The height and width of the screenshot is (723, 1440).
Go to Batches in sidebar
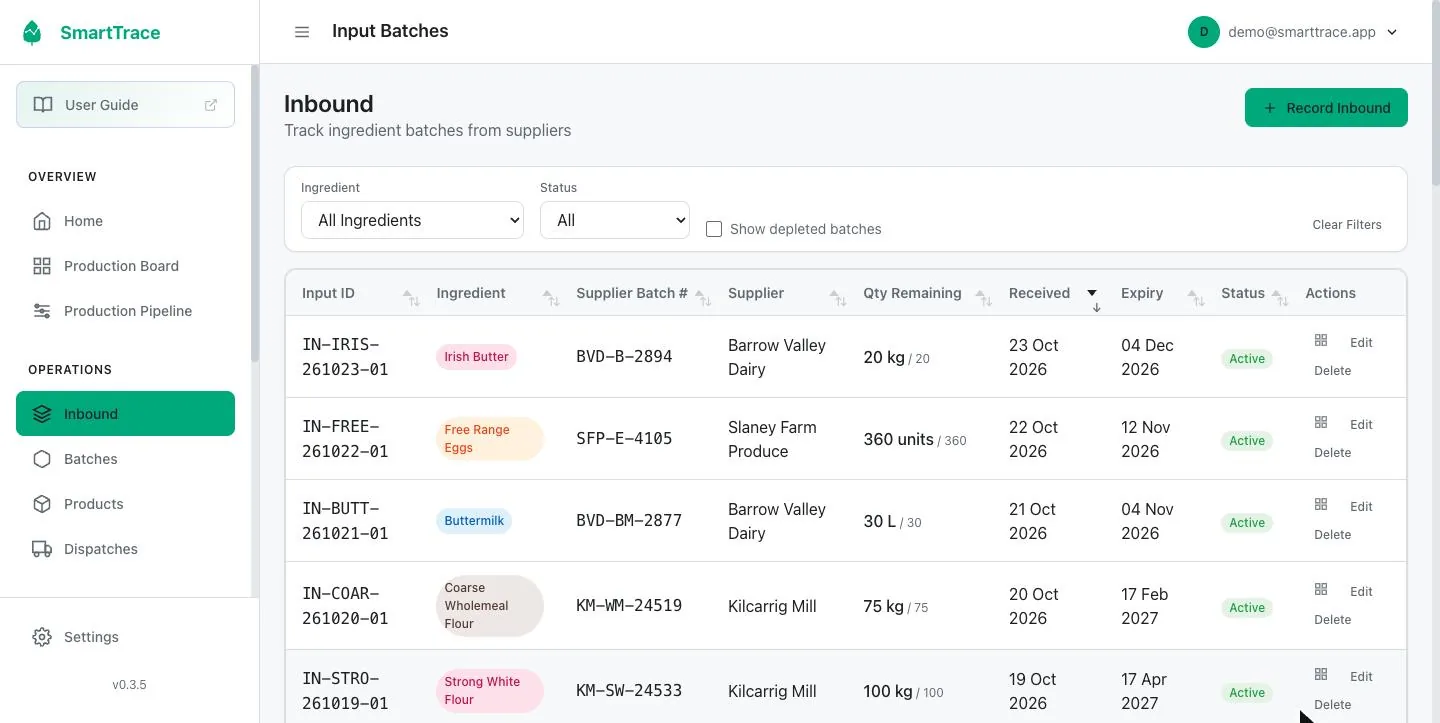click(125, 459)
